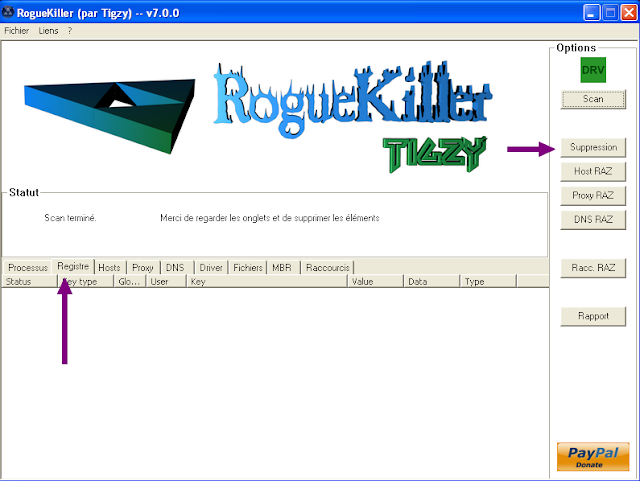Sort by the Status column header
Viewport: 640px width, 481px height.
tap(29, 282)
